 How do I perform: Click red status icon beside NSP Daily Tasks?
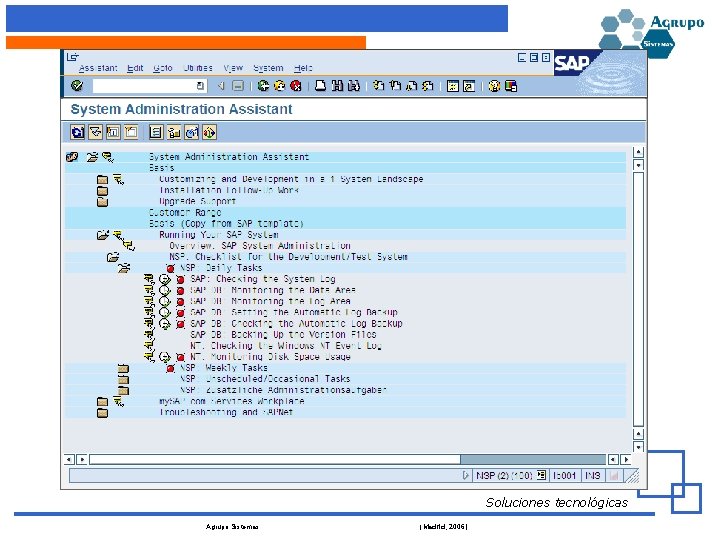tap(170, 268)
